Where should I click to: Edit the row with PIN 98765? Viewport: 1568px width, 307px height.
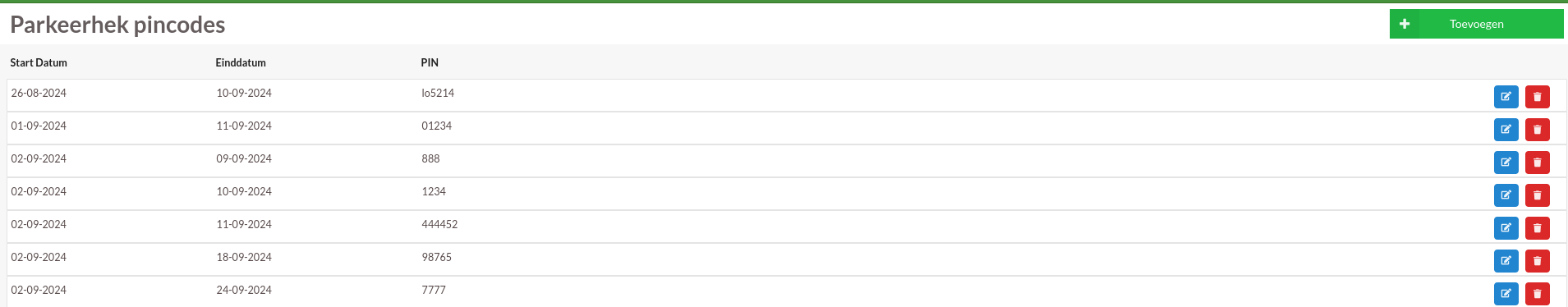(x=1506, y=261)
